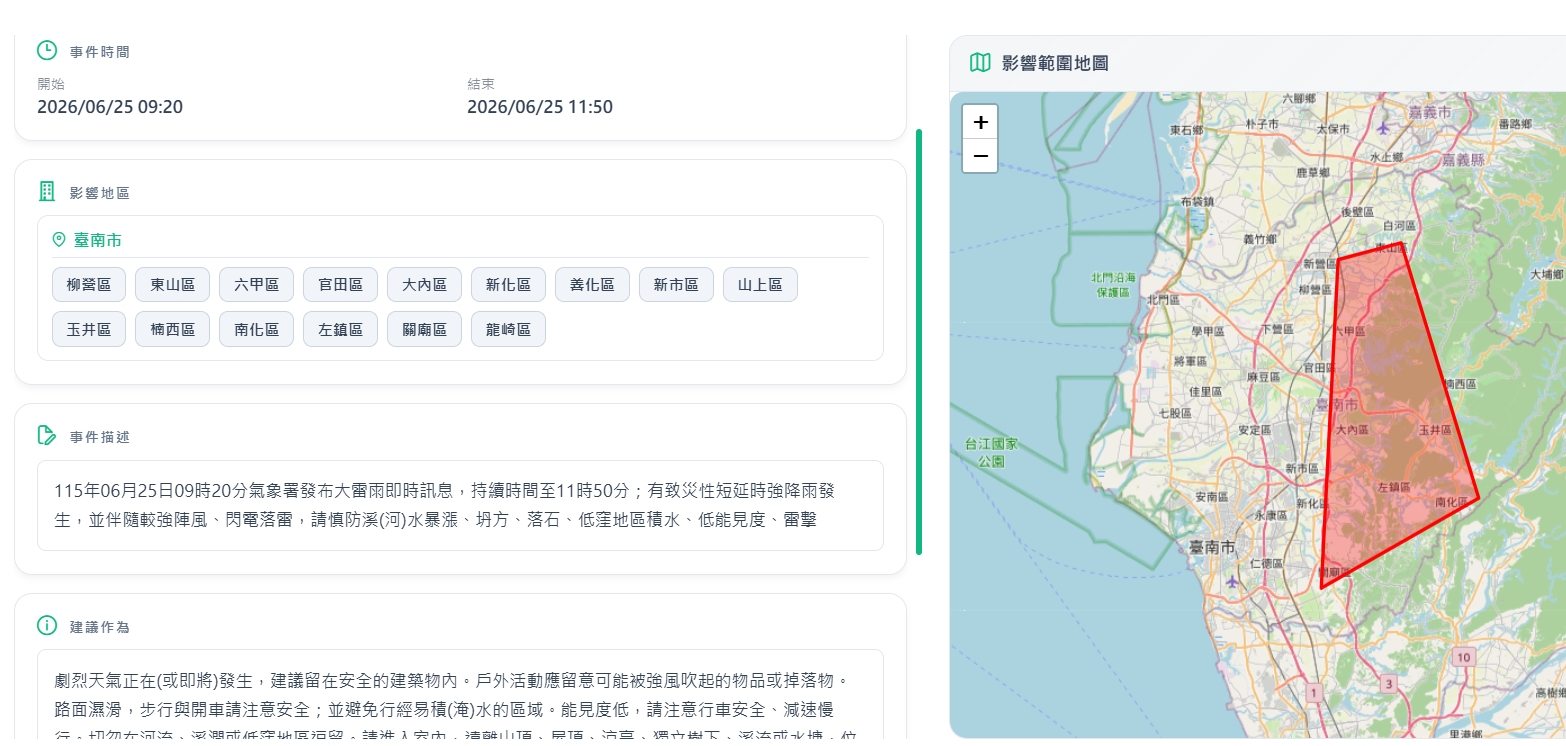The height and width of the screenshot is (746, 1566).
Task: Click the map icon beside 影響範圍地圖
Action: (980, 63)
